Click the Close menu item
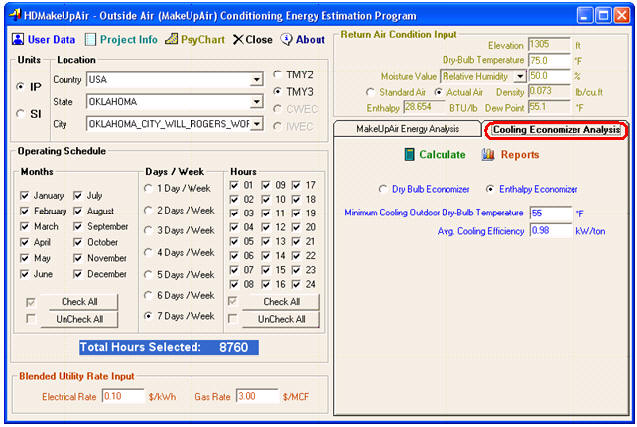 tap(259, 40)
